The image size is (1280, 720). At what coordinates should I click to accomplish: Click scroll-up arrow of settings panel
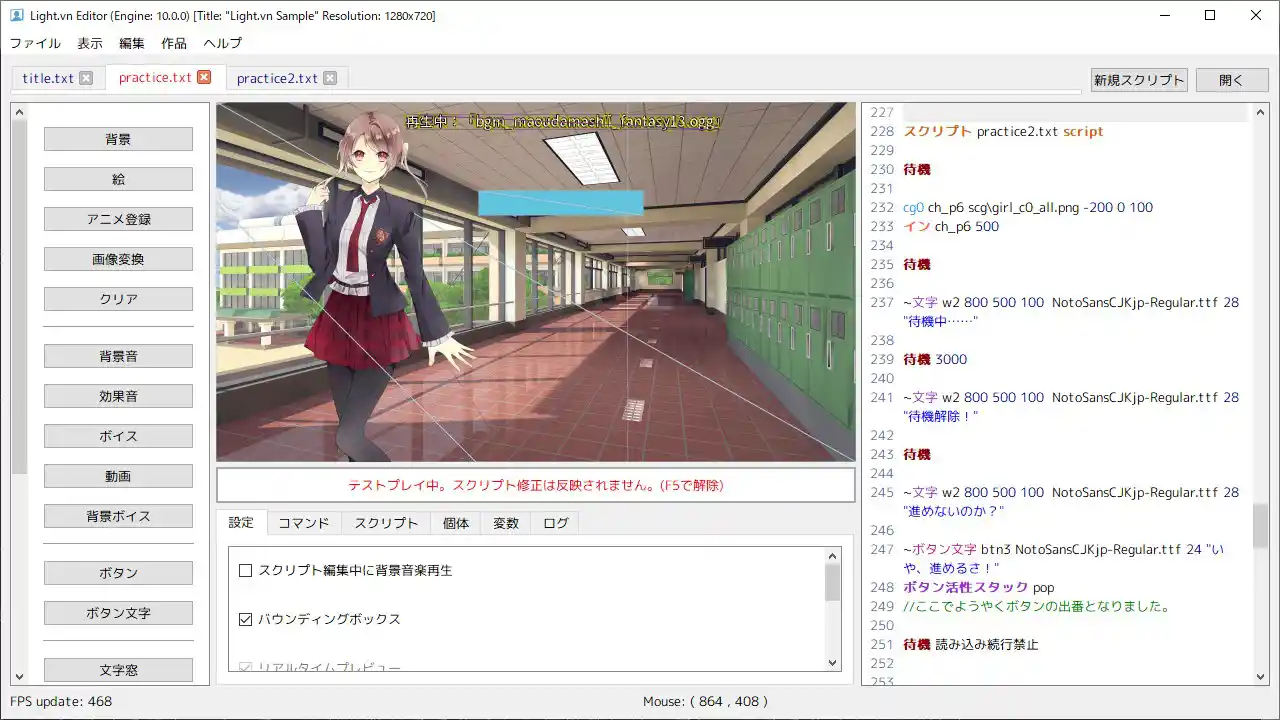tap(833, 556)
